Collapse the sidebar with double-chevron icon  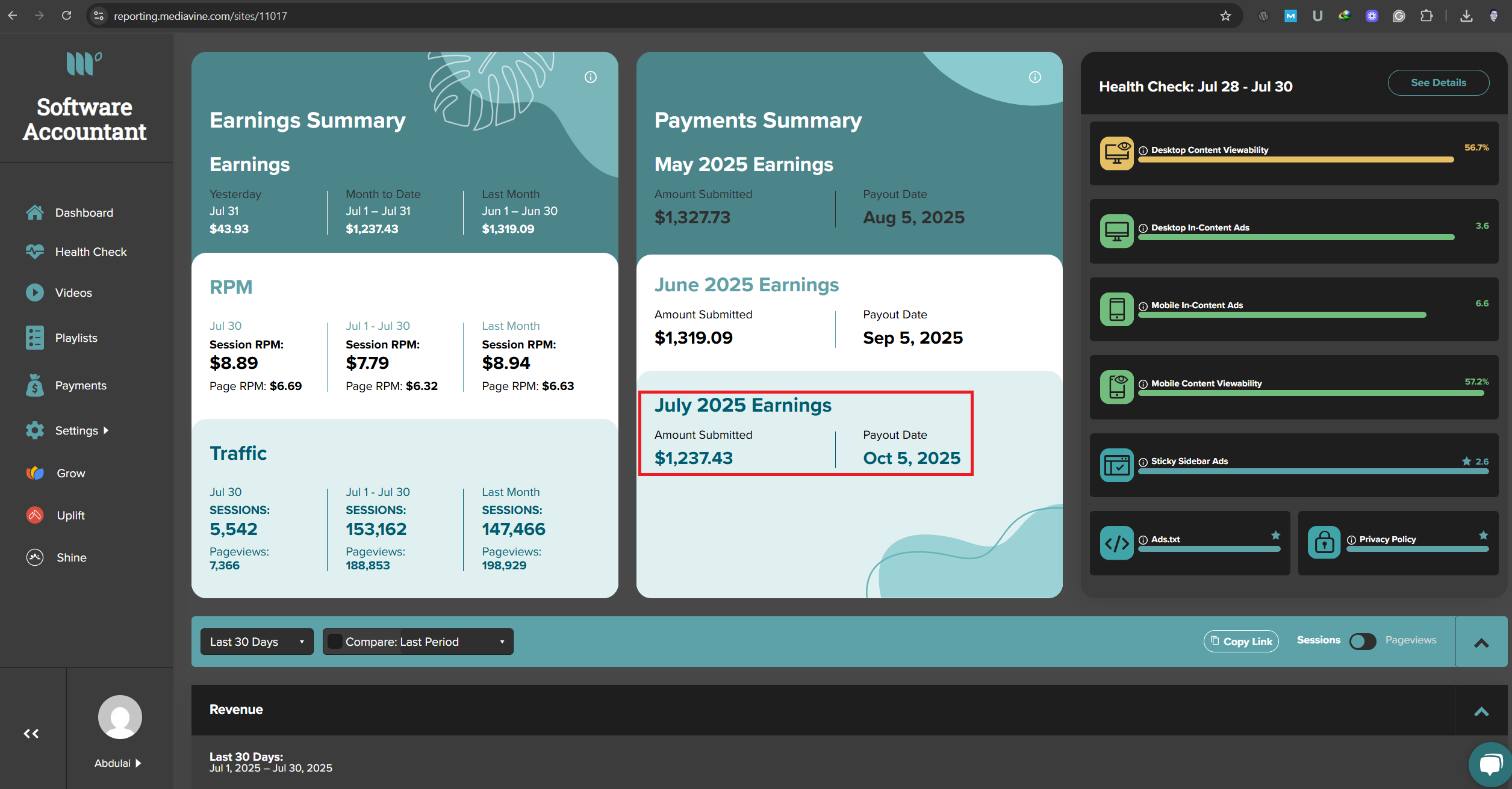tap(31, 734)
